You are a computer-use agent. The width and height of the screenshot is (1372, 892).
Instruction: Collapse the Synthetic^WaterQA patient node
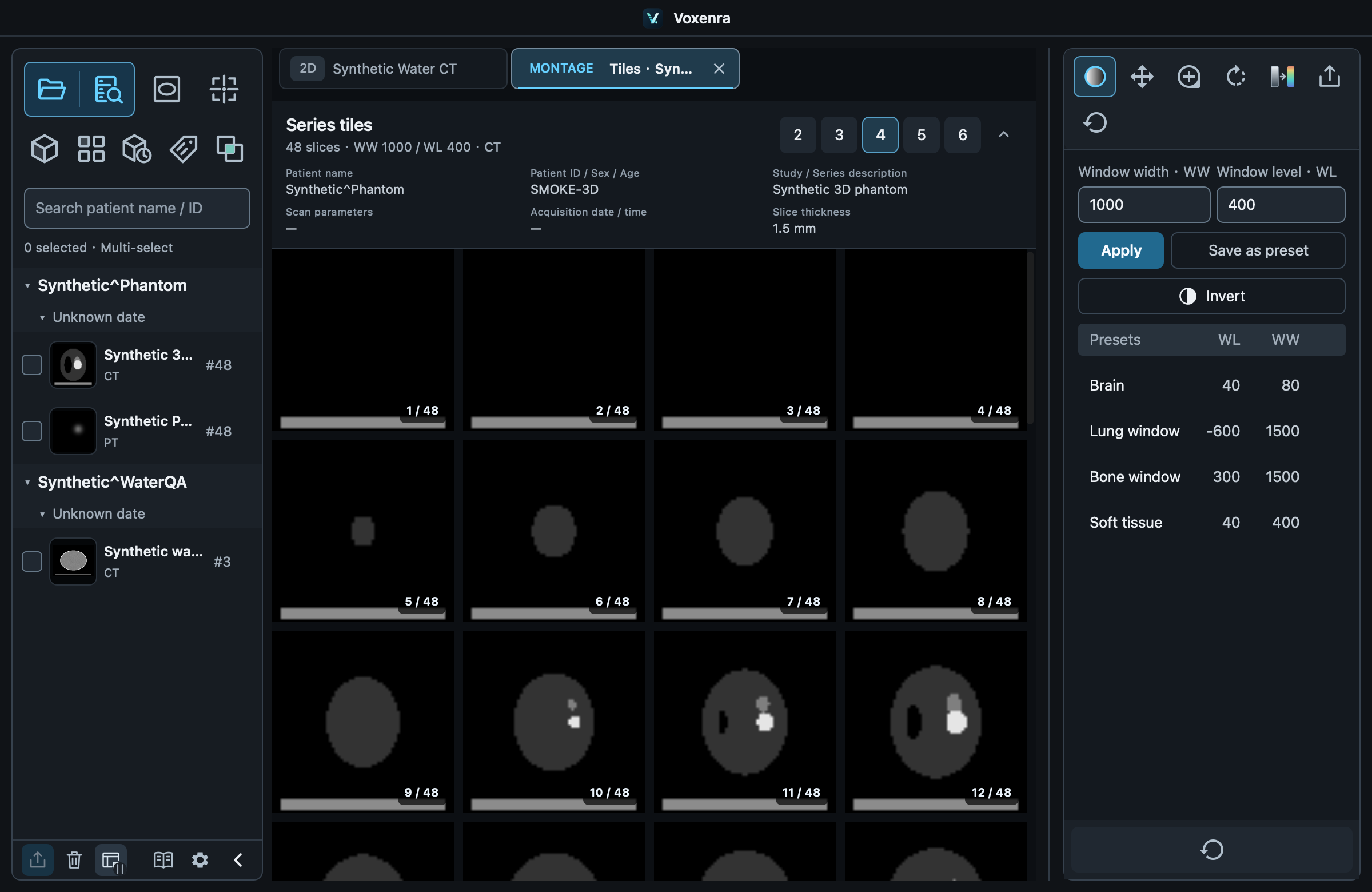pyautogui.click(x=27, y=482)
